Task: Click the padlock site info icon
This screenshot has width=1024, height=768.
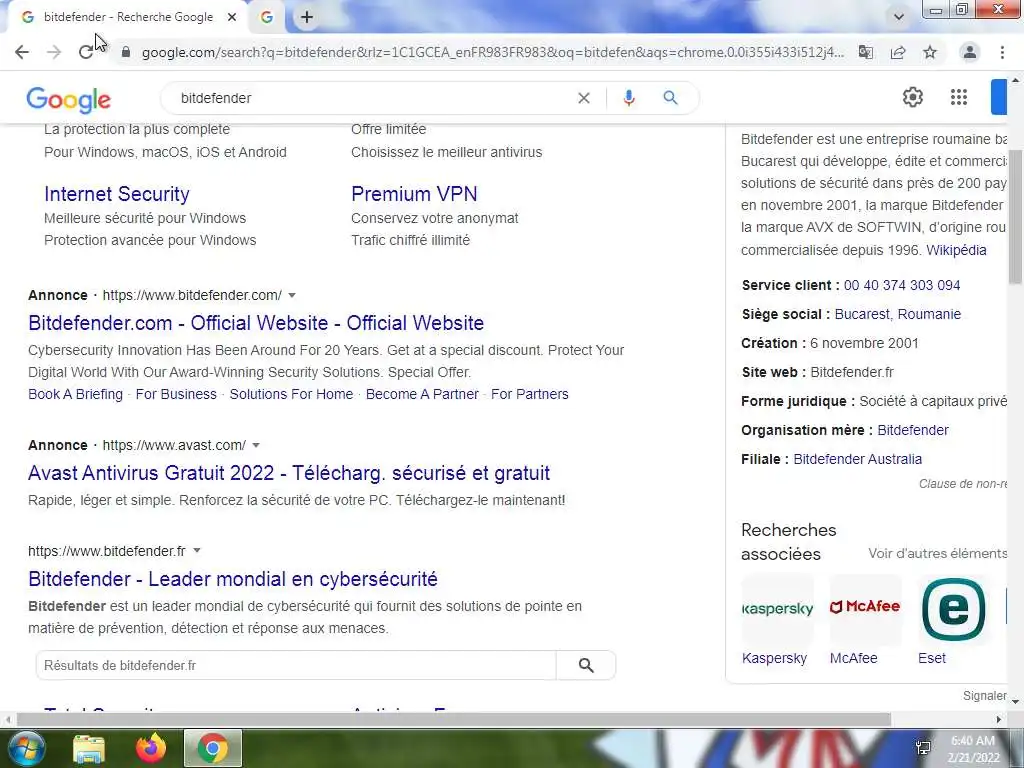Action: coord(126,52)
